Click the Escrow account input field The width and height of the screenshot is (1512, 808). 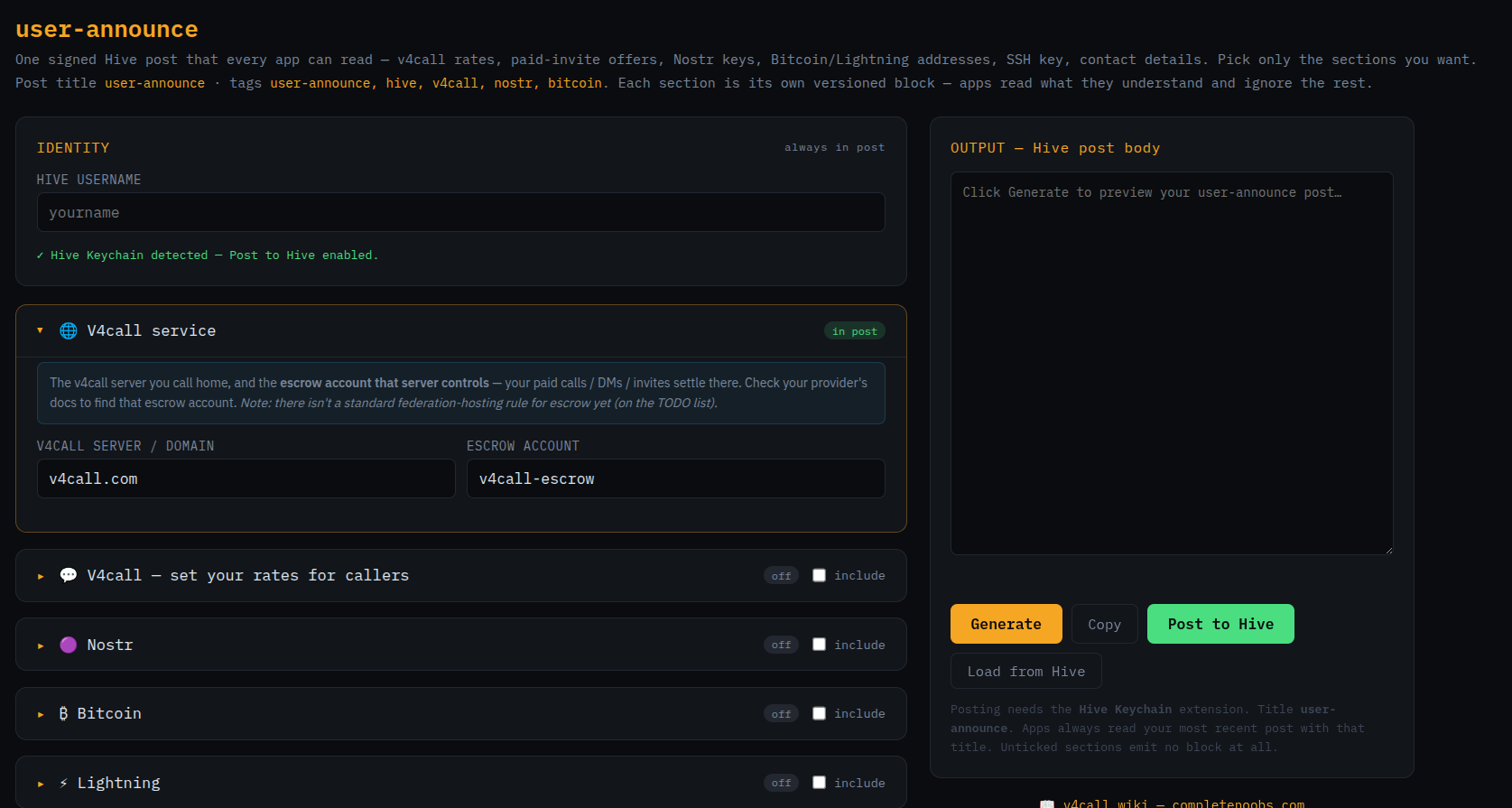675,478
